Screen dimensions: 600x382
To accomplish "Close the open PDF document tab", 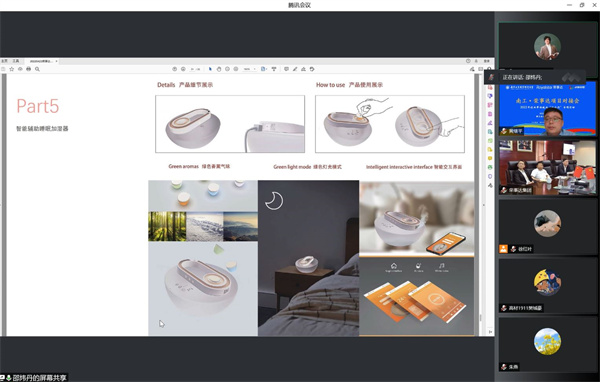I will [56, 61].
